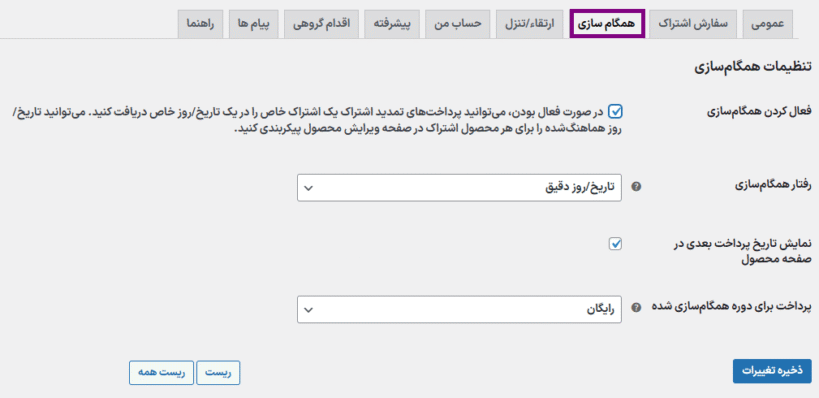Uncheck نمایش تاریخ پرداخت بعدی checkbox
This screenshot has height=398, width=819.
tap(616, 243)
